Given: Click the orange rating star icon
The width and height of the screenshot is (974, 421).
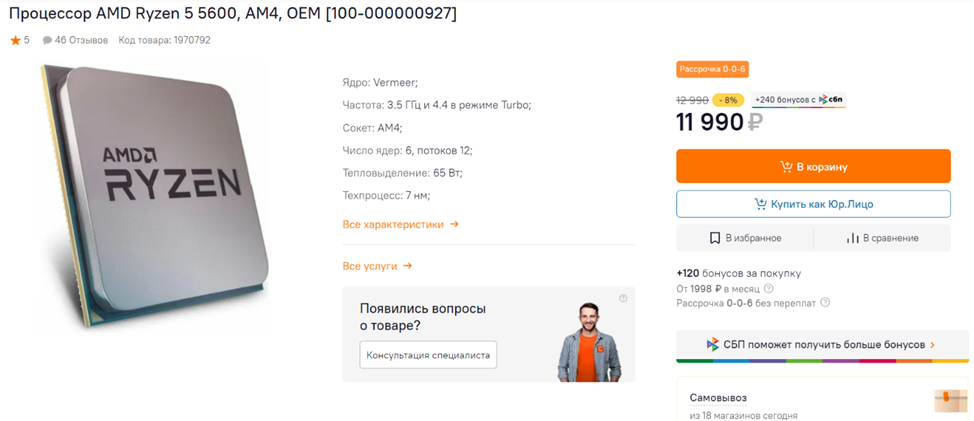Looking at the screenshot, I should [x=15, y=41].
